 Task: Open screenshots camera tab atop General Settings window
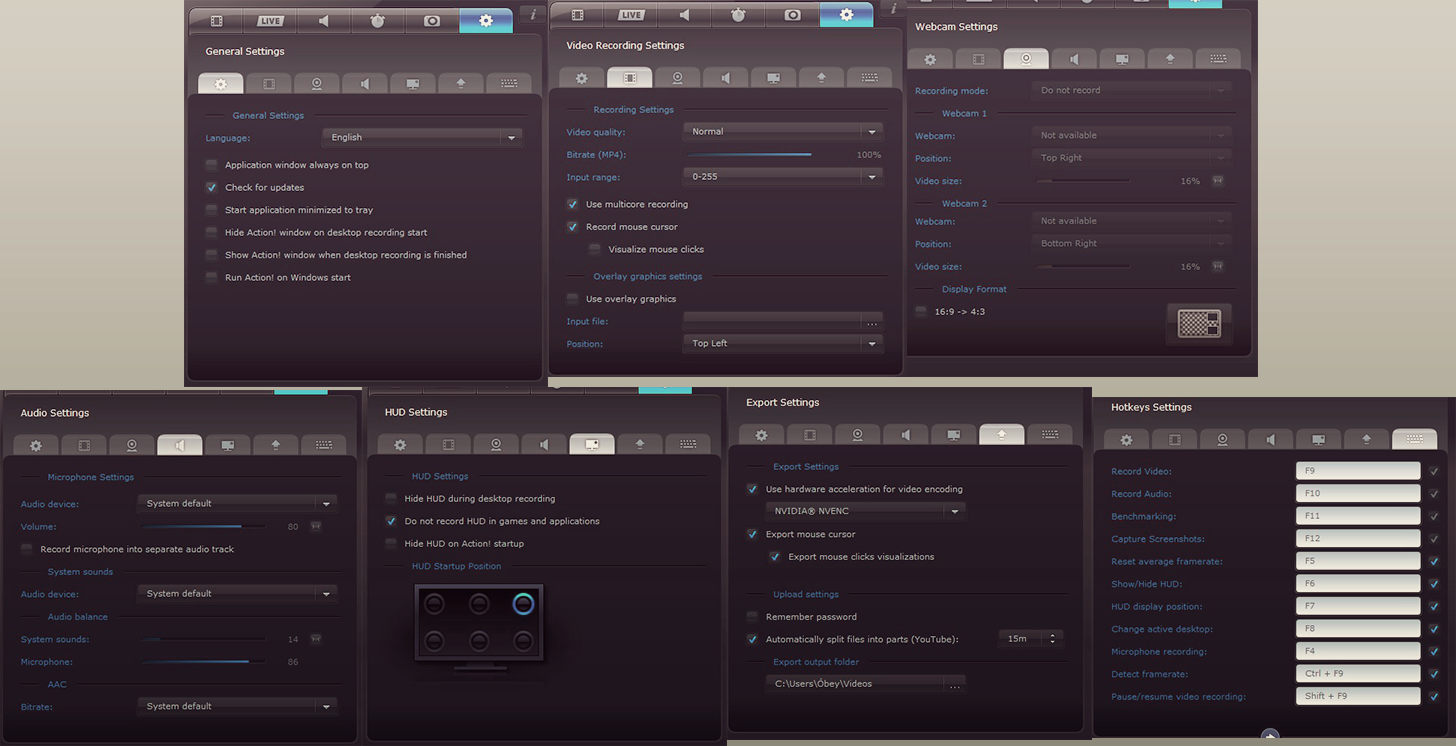coord(432,20)
